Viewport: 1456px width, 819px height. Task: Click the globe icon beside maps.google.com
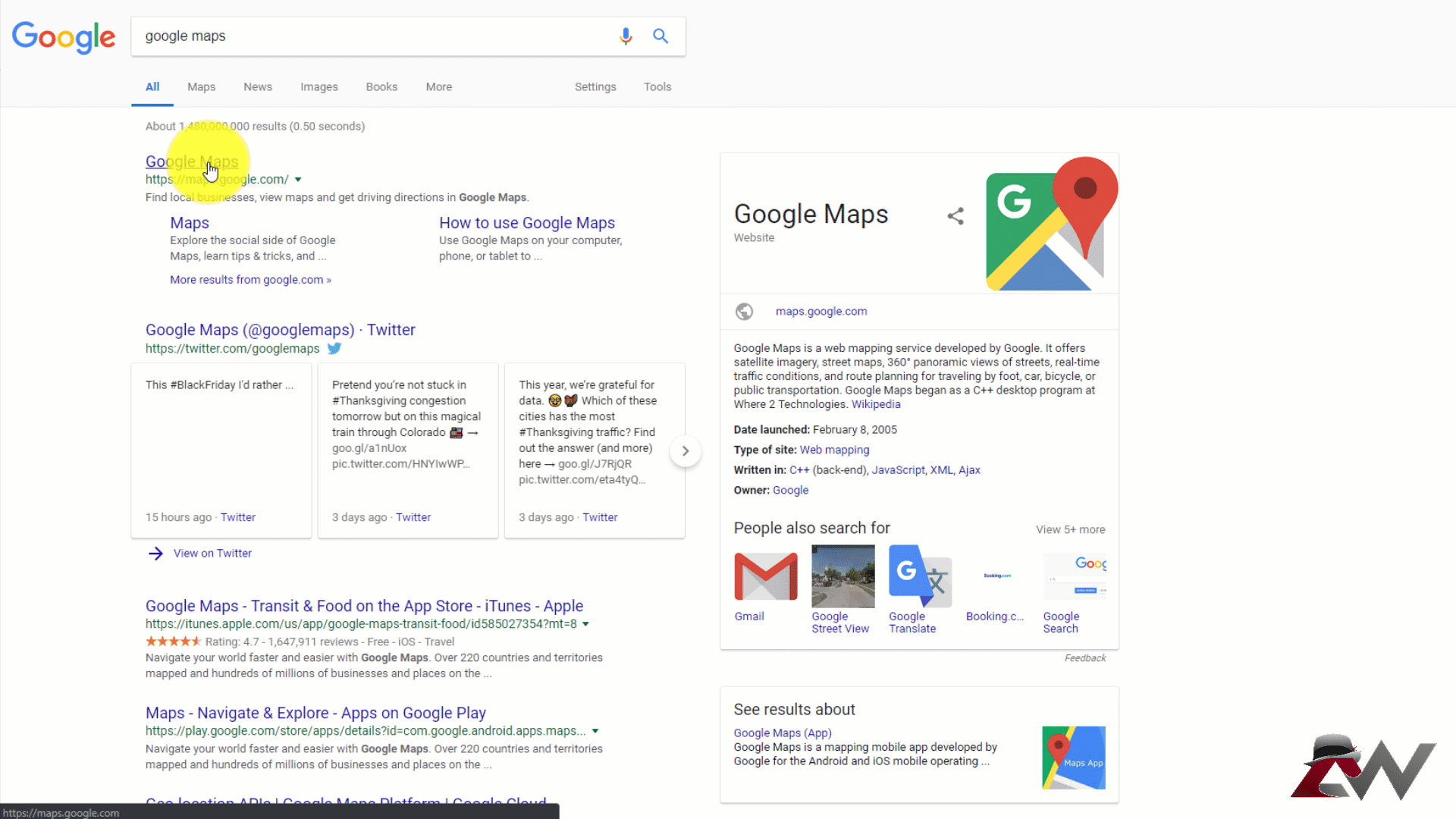click(x=745, y=312)
